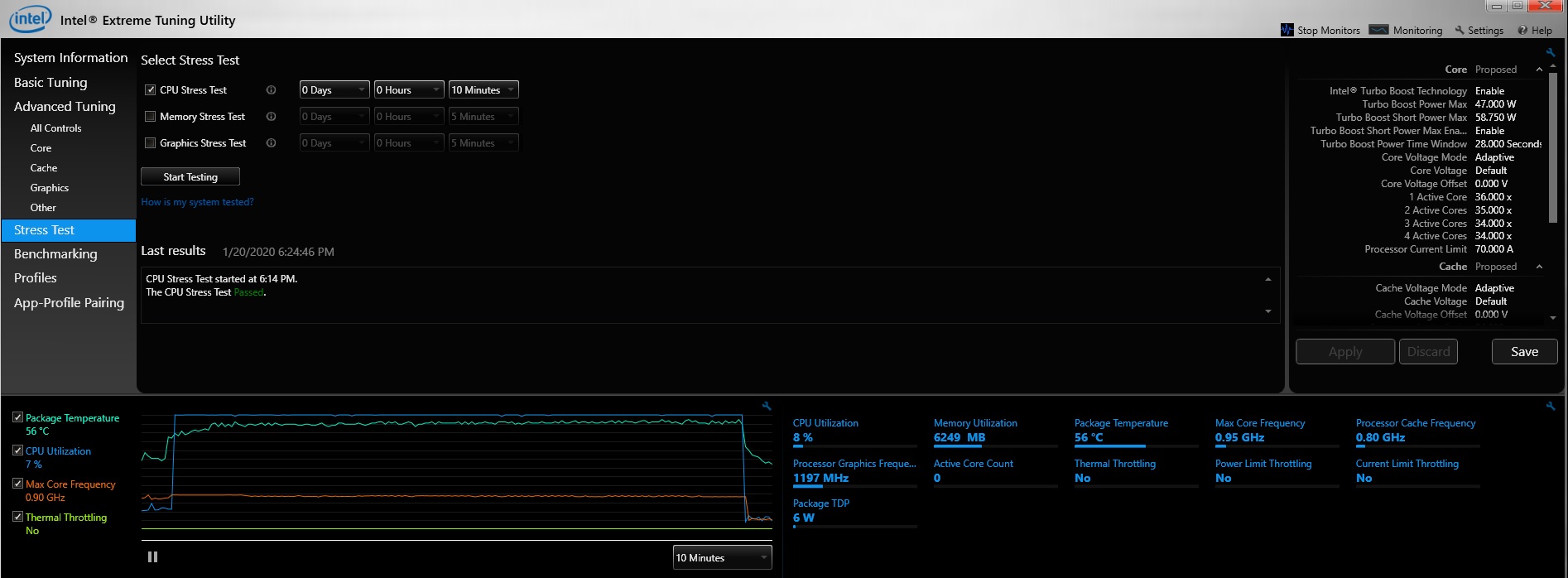The height and width of the screenshot is (578, 1568).
Task: Click Stop Monitors label
Action: (x=1329, y=31)
